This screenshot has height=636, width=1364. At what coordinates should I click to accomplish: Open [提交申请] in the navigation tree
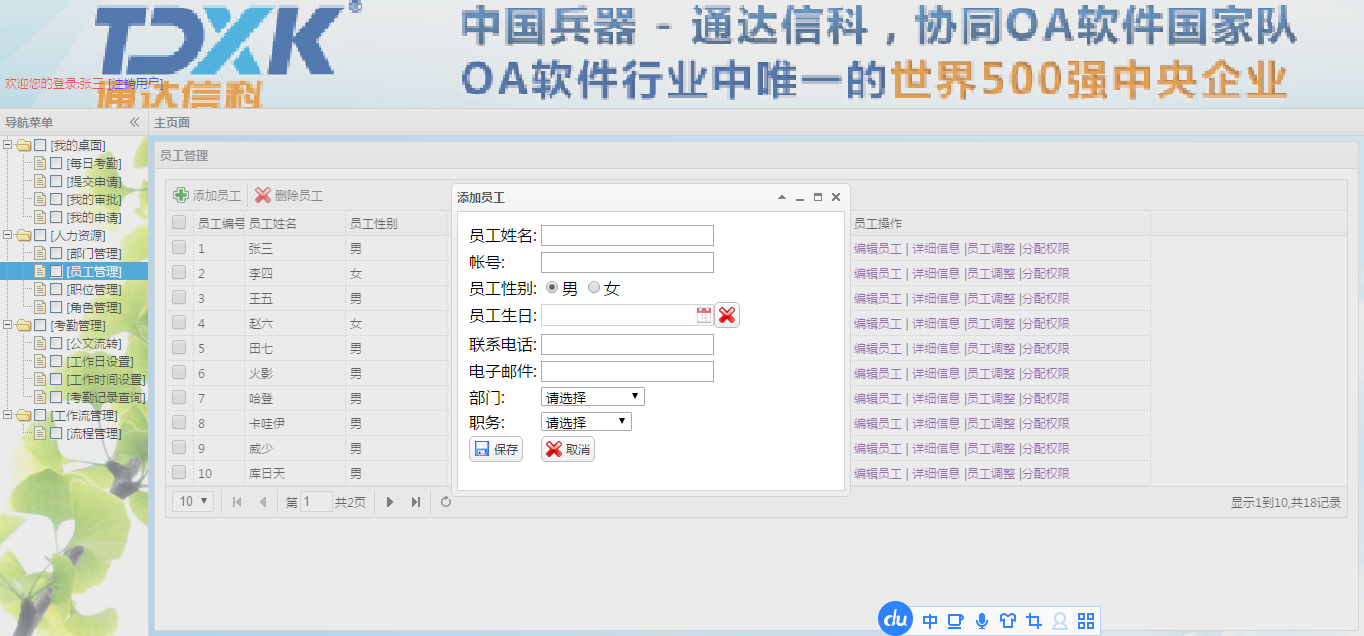click(x=94, y=182)
